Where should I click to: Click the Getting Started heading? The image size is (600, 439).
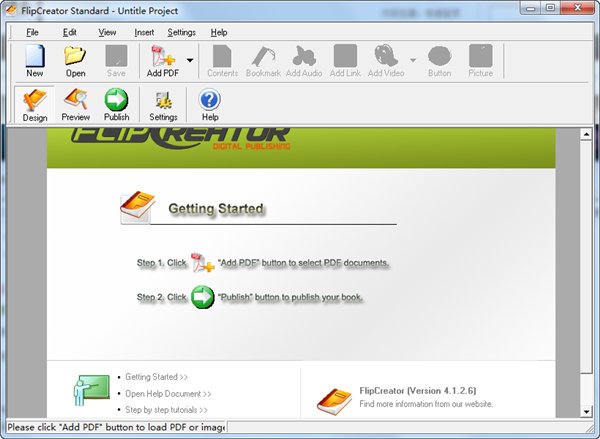tap(216, 209)
